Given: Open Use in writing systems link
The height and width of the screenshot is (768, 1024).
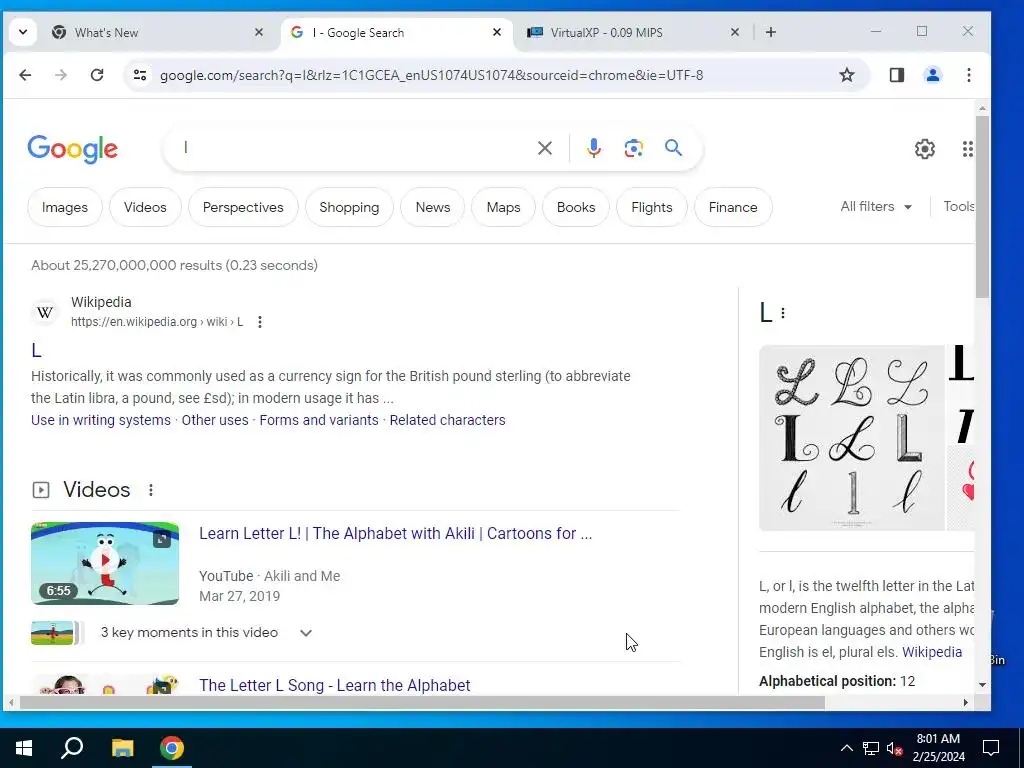Looking at the screenshot, I should [101, 420].
